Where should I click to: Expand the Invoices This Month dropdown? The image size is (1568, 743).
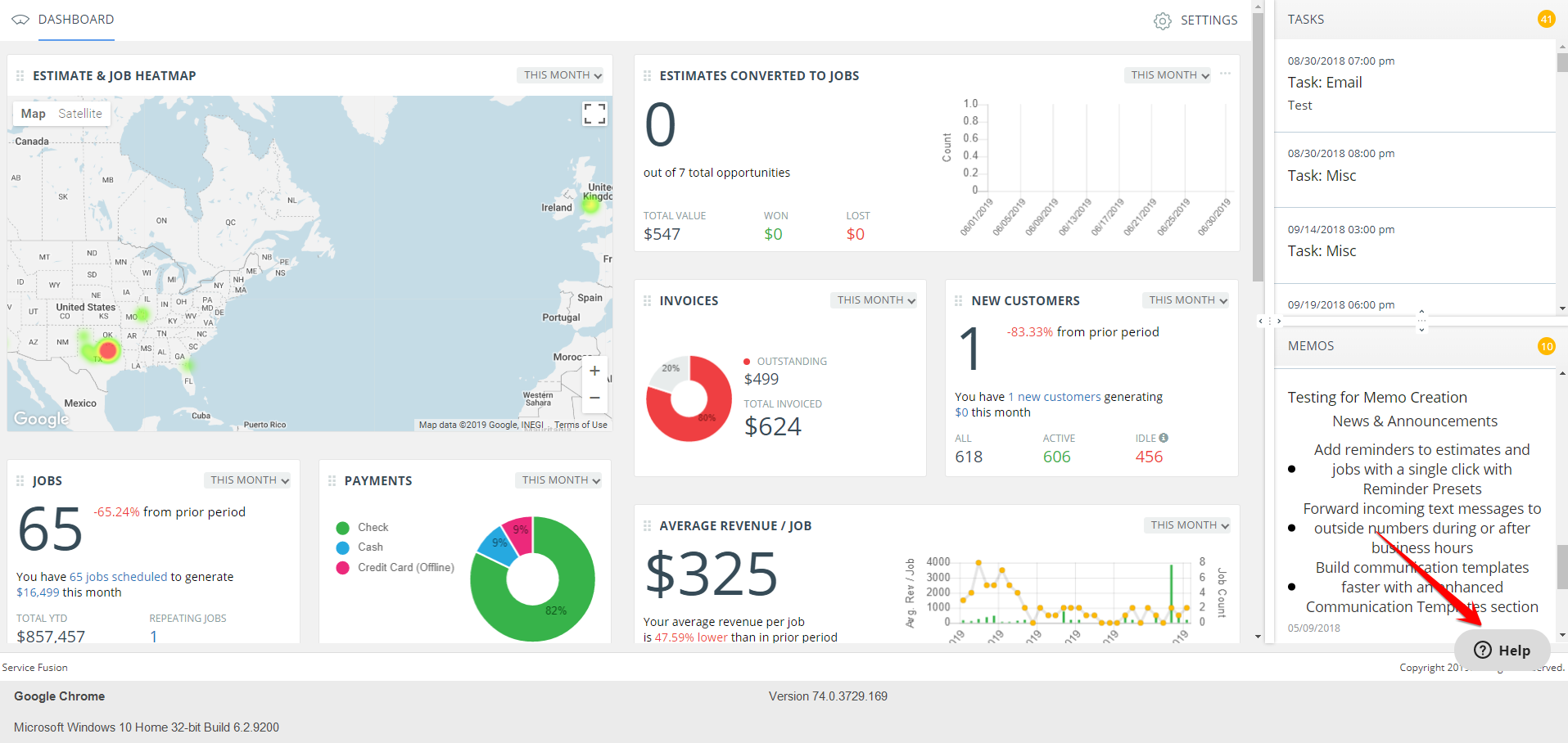[875, 300]
